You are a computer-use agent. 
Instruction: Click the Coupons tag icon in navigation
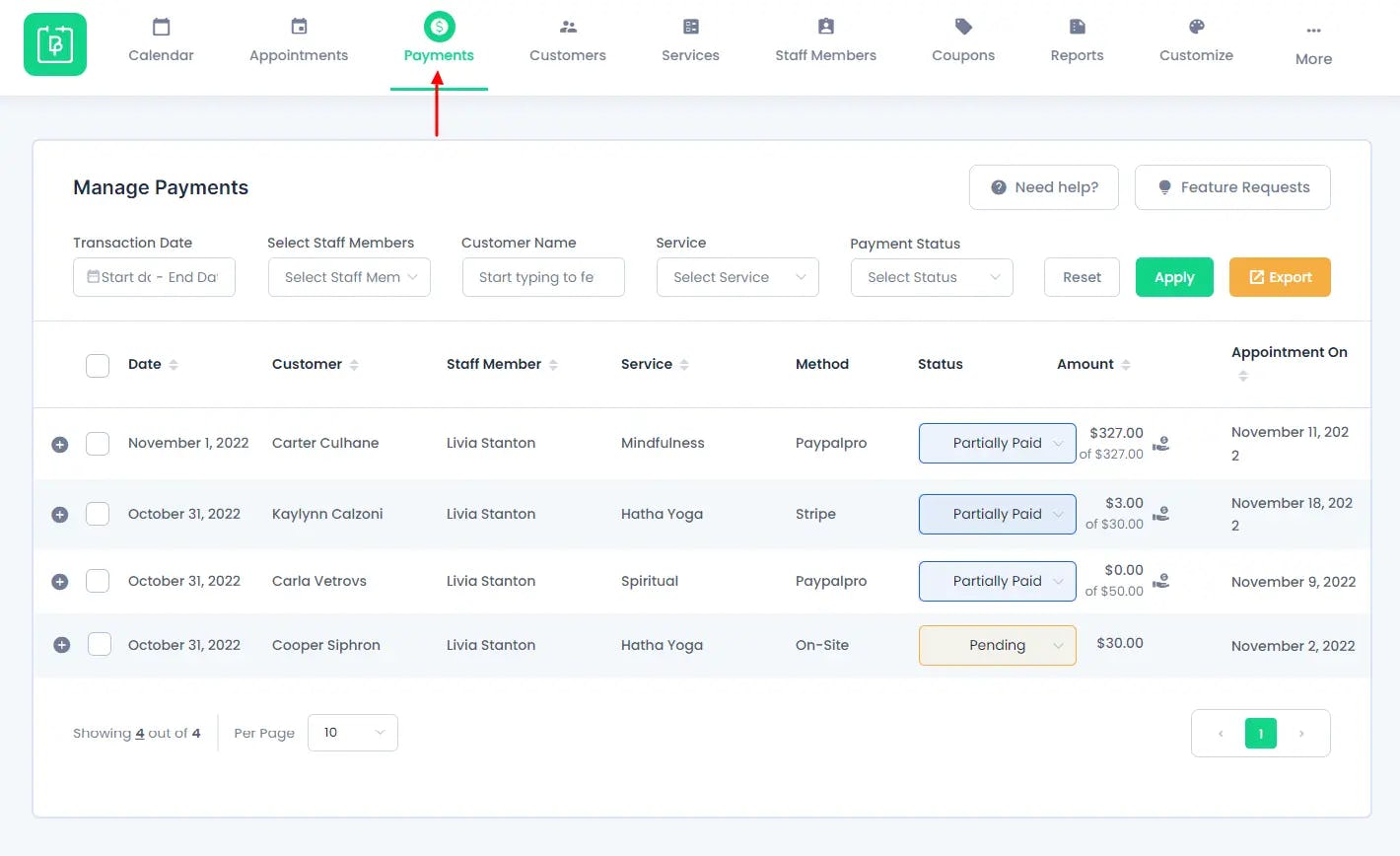[x=962, y=27]
